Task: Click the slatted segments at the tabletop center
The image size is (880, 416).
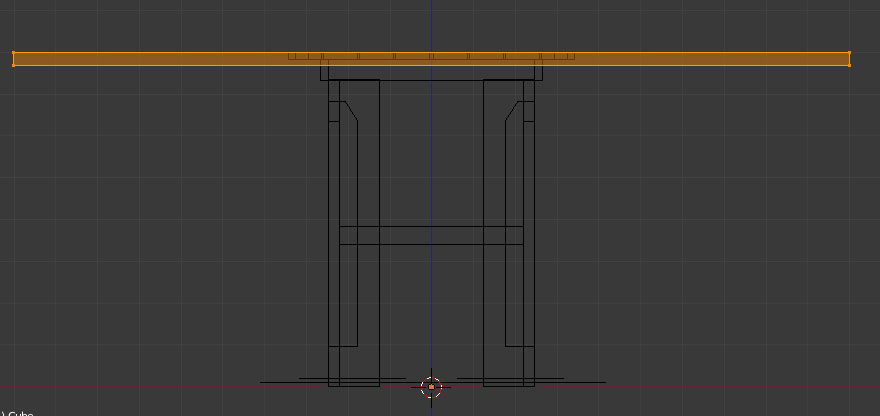Action: pyautogui.click(x=431, y=56)
